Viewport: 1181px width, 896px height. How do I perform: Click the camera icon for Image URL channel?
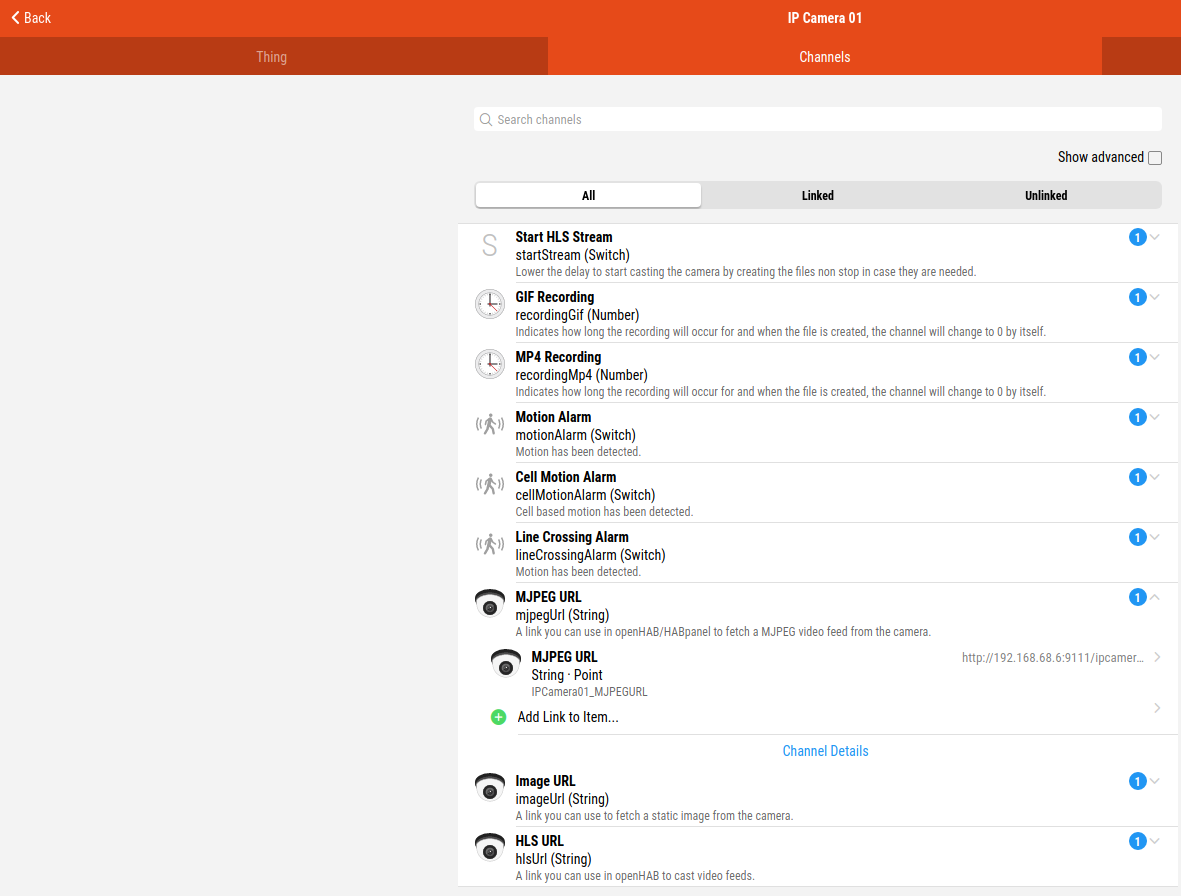(490, 788)
